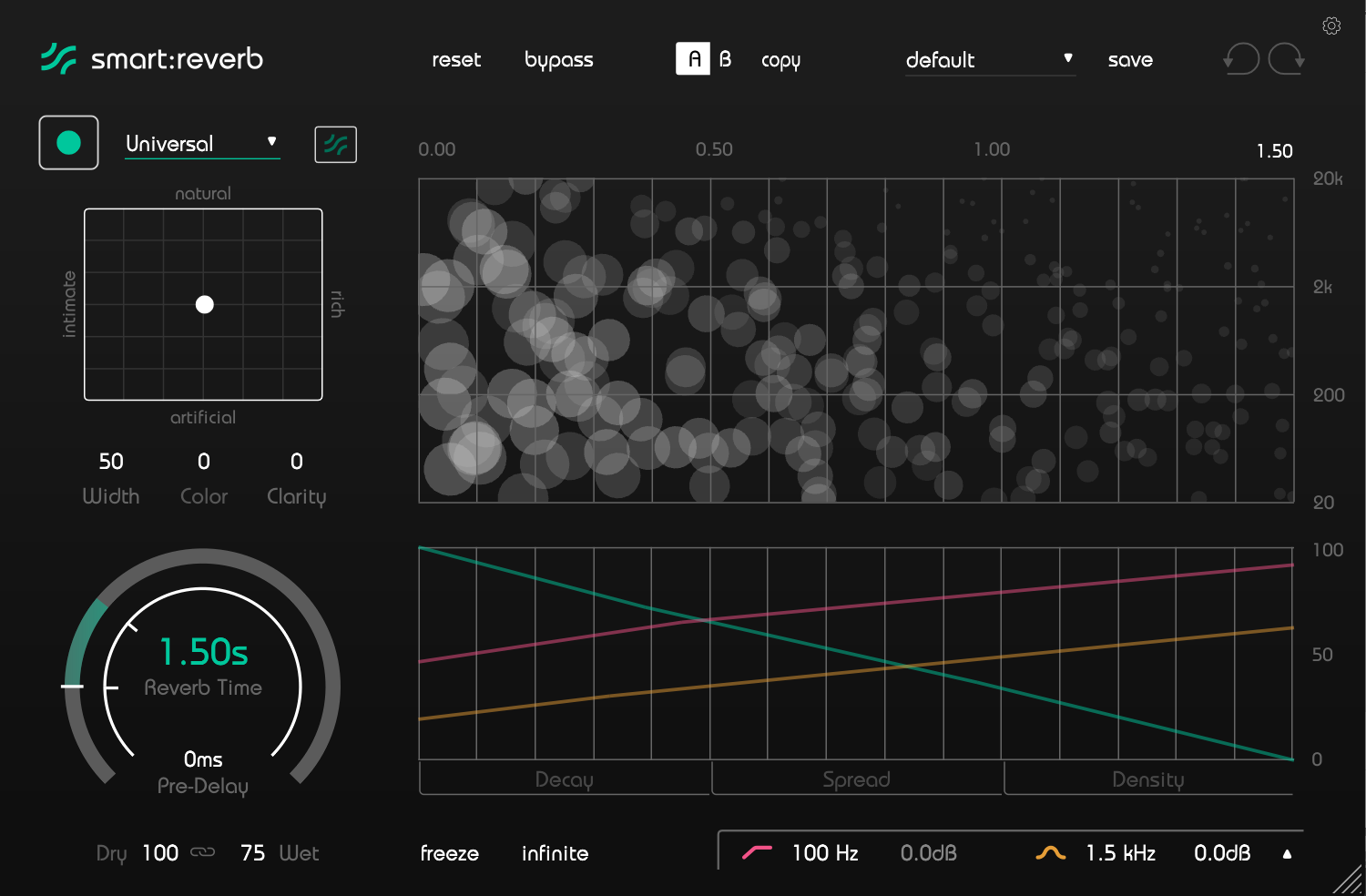Viewport: 1366px width, 896px height.
Task: Click the bell filter 0.0dB gain value
Action: pos(1222,853)
